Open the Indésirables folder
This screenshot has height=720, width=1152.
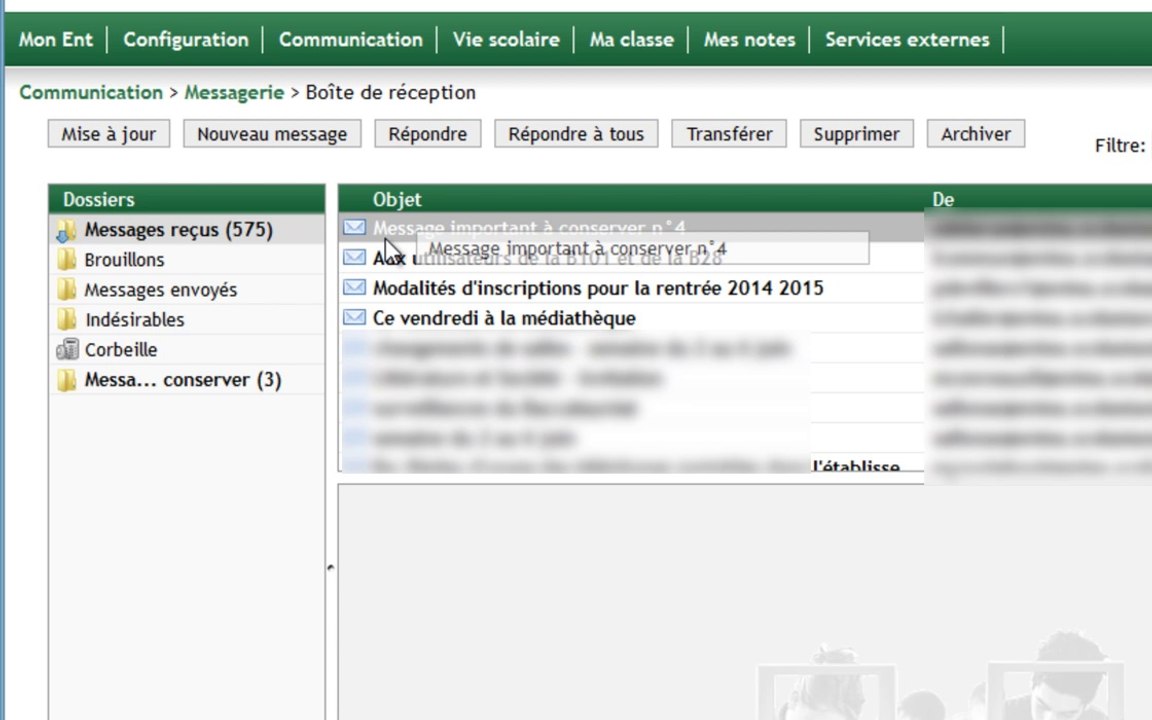pyautogui.click(x=187, y=320)
